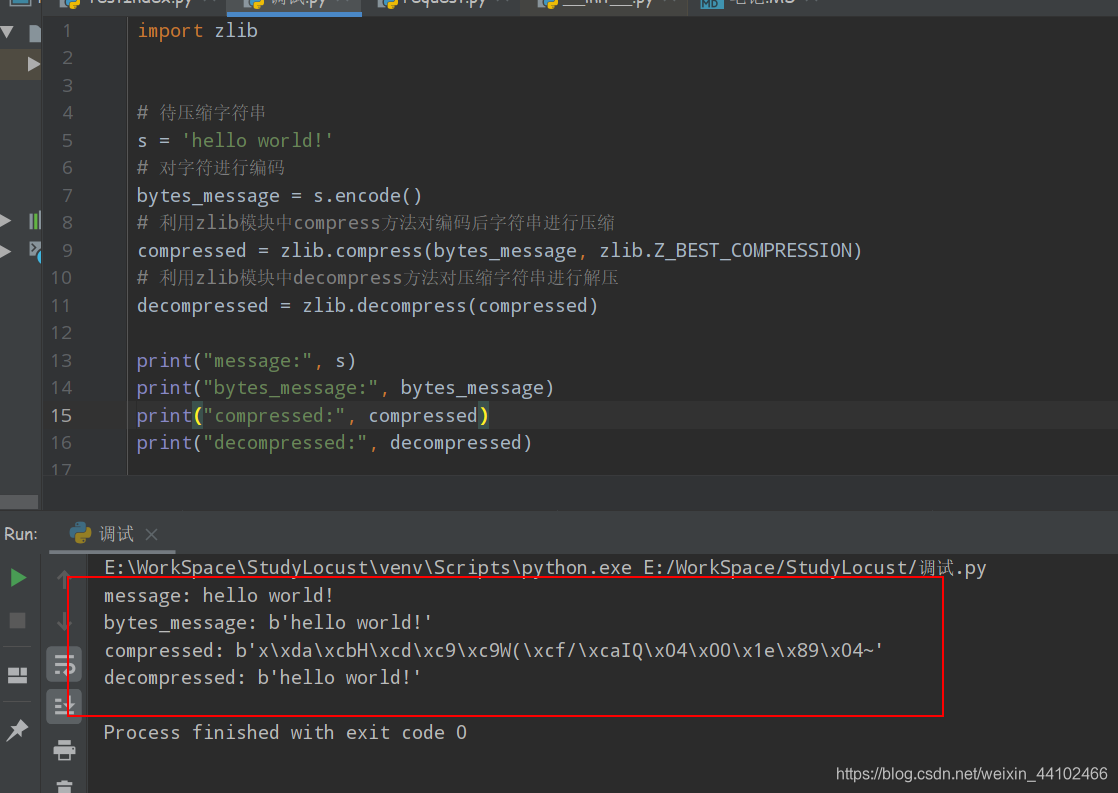Click the string 'hello world!' on line 5
1118x793 pixels.
[257, 140]
